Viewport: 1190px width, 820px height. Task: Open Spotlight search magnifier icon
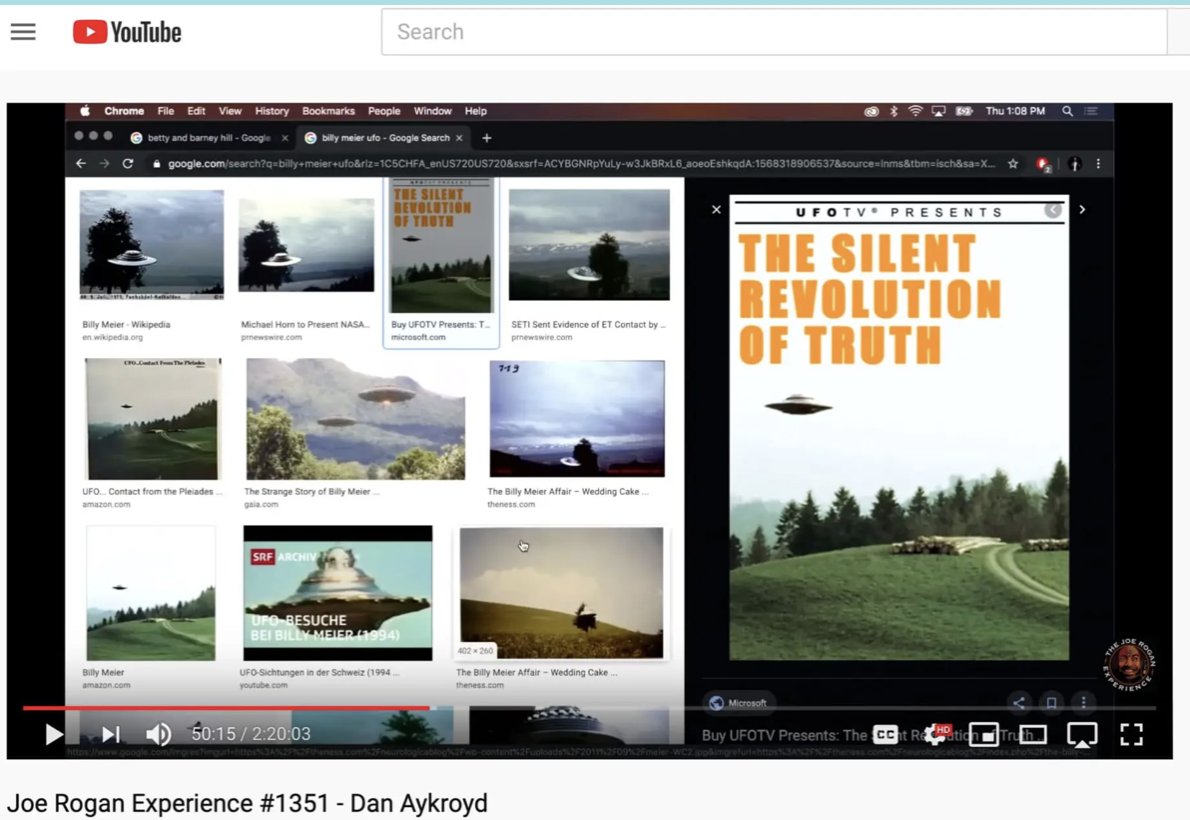click(1067, 111)
